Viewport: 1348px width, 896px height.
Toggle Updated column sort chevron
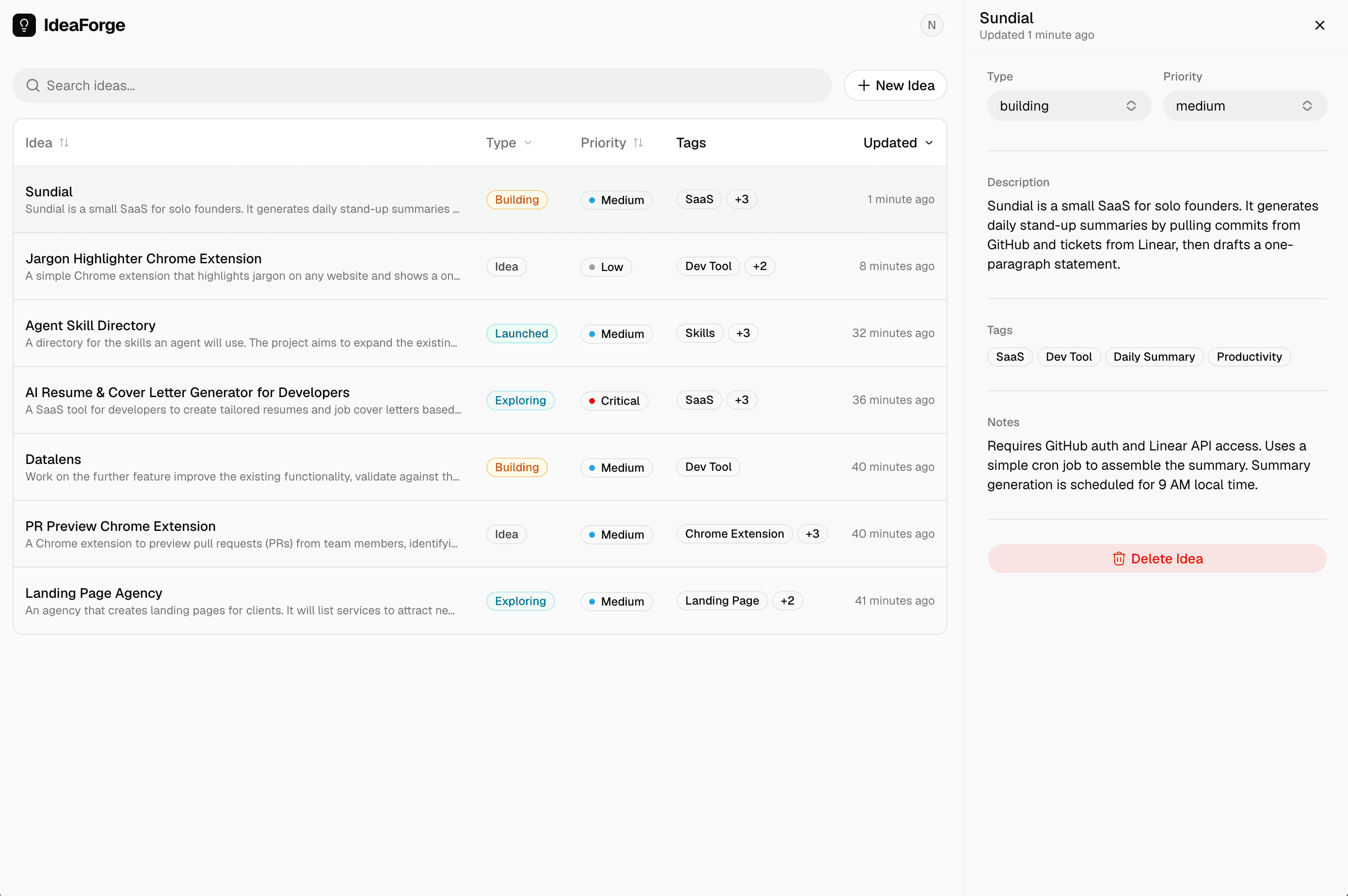coord(929,143)
